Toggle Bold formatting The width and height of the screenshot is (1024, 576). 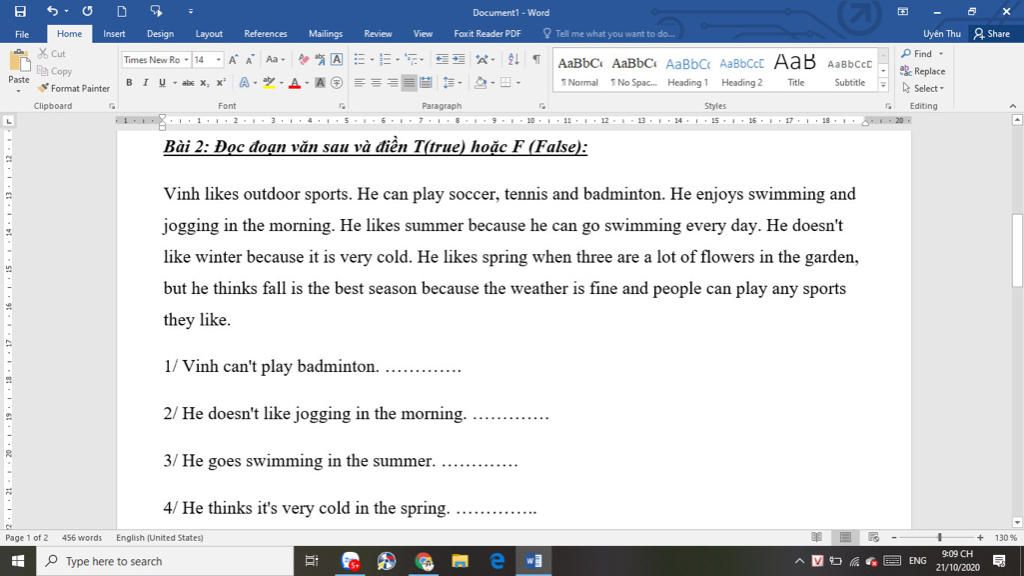coord(129,82)
